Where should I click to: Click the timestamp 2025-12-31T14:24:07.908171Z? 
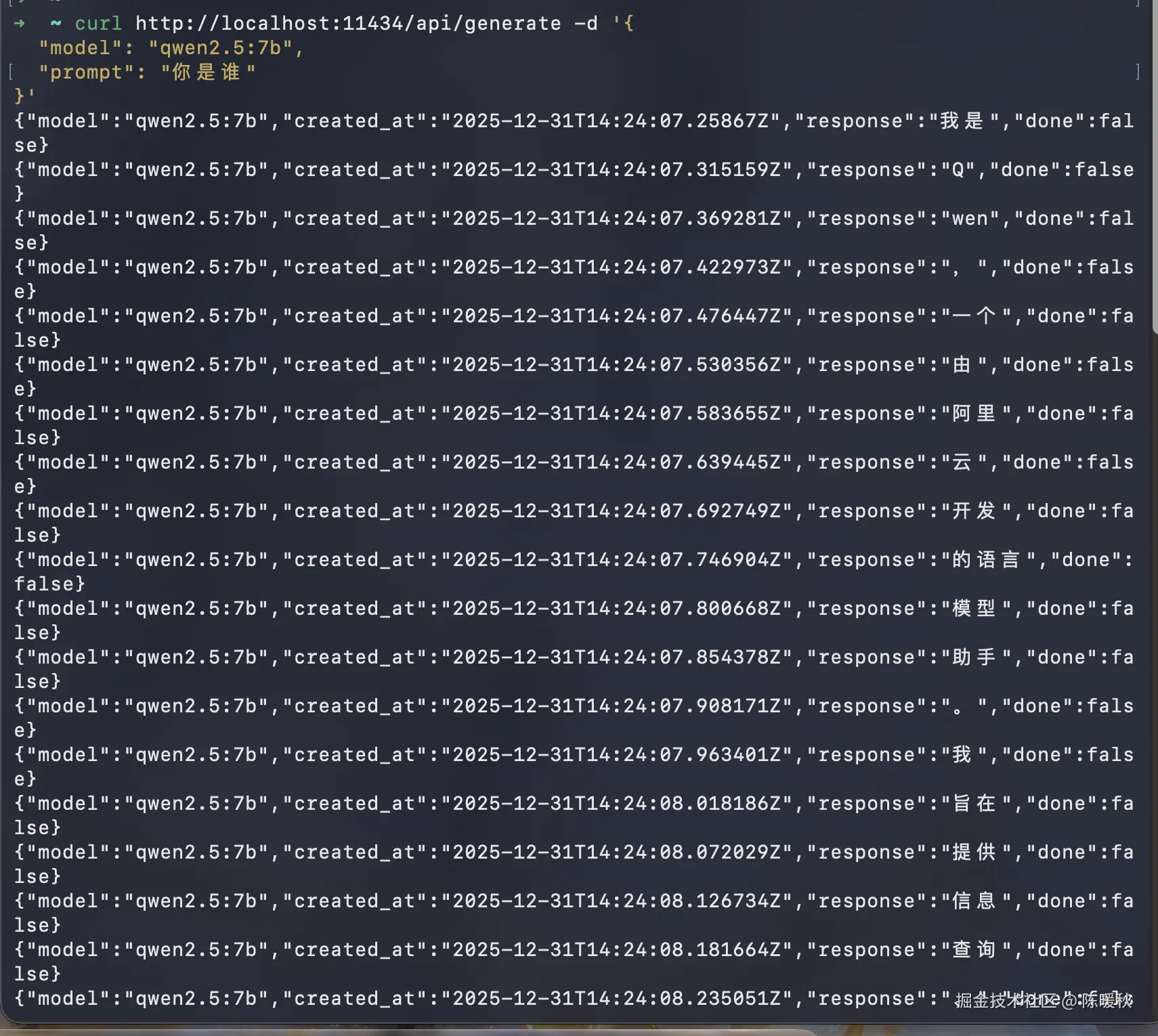617,706
